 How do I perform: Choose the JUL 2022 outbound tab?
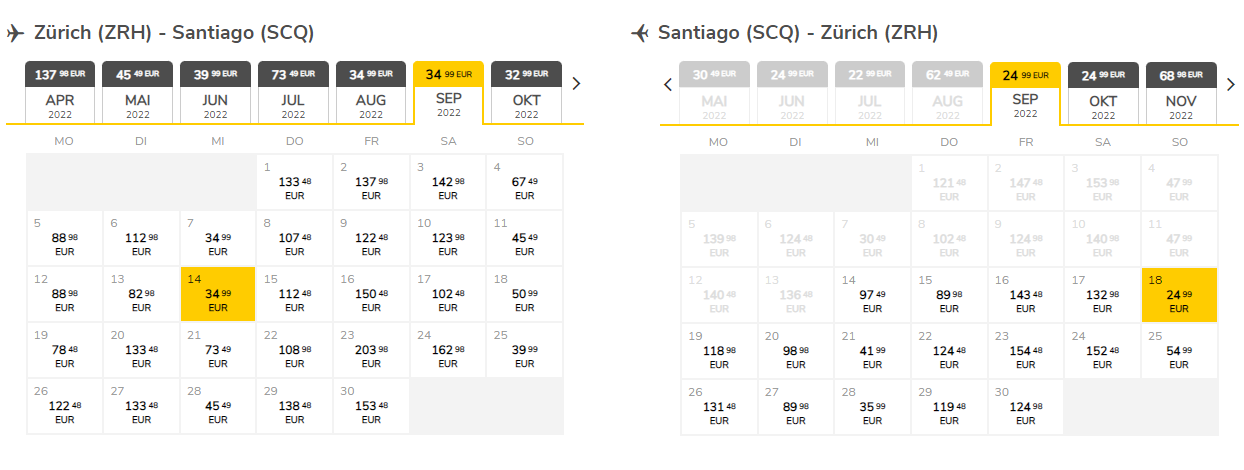pos(294,93)
